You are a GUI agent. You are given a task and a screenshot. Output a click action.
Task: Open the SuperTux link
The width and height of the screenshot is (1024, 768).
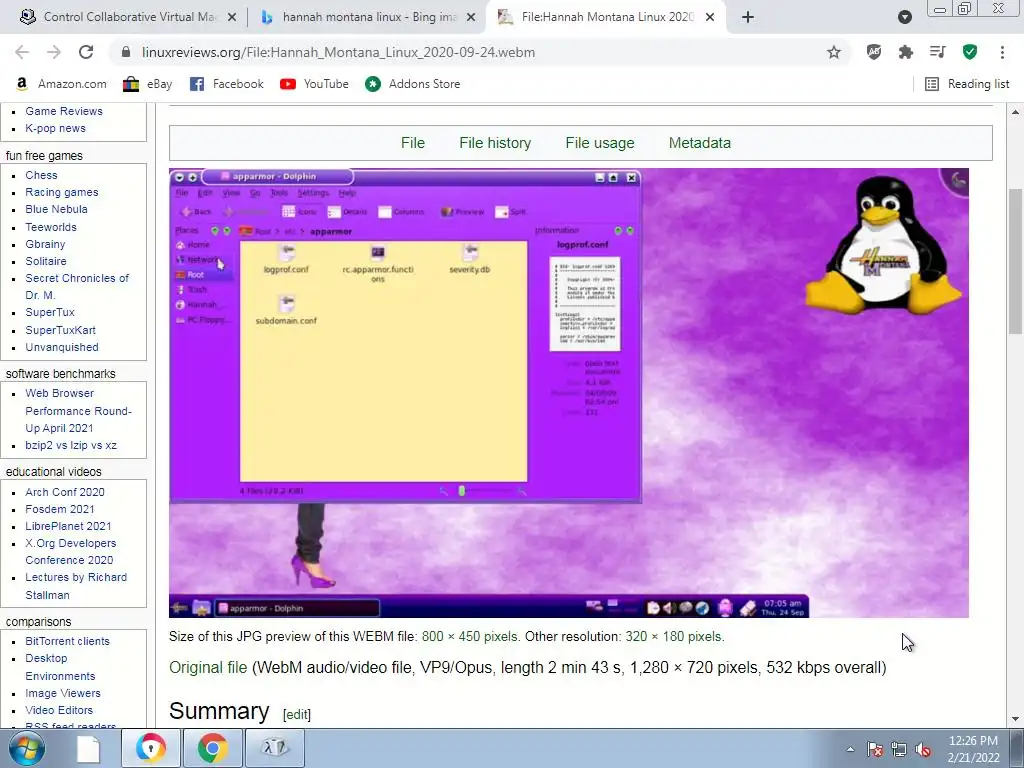pos(50,312)
